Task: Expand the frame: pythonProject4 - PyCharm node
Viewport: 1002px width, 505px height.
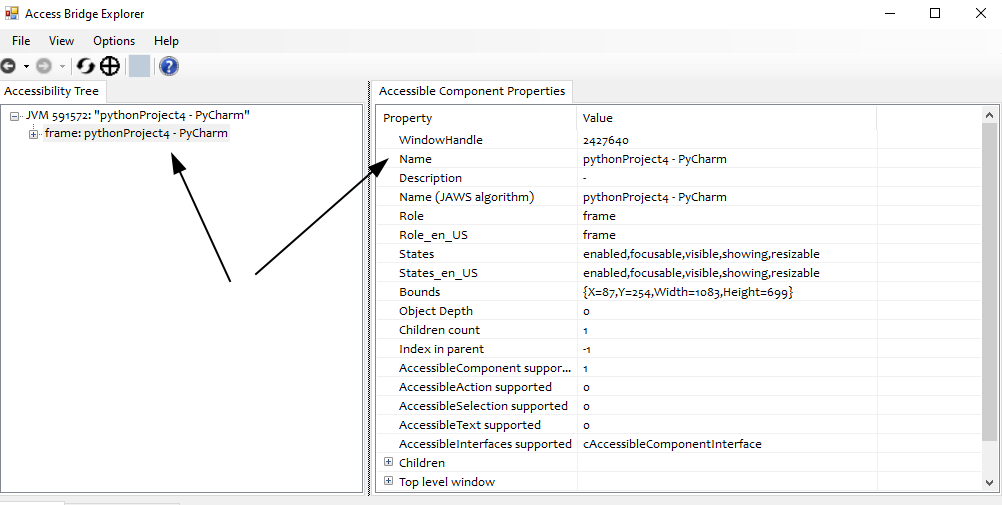Action: pyautogui.click(x=33, y=134)
